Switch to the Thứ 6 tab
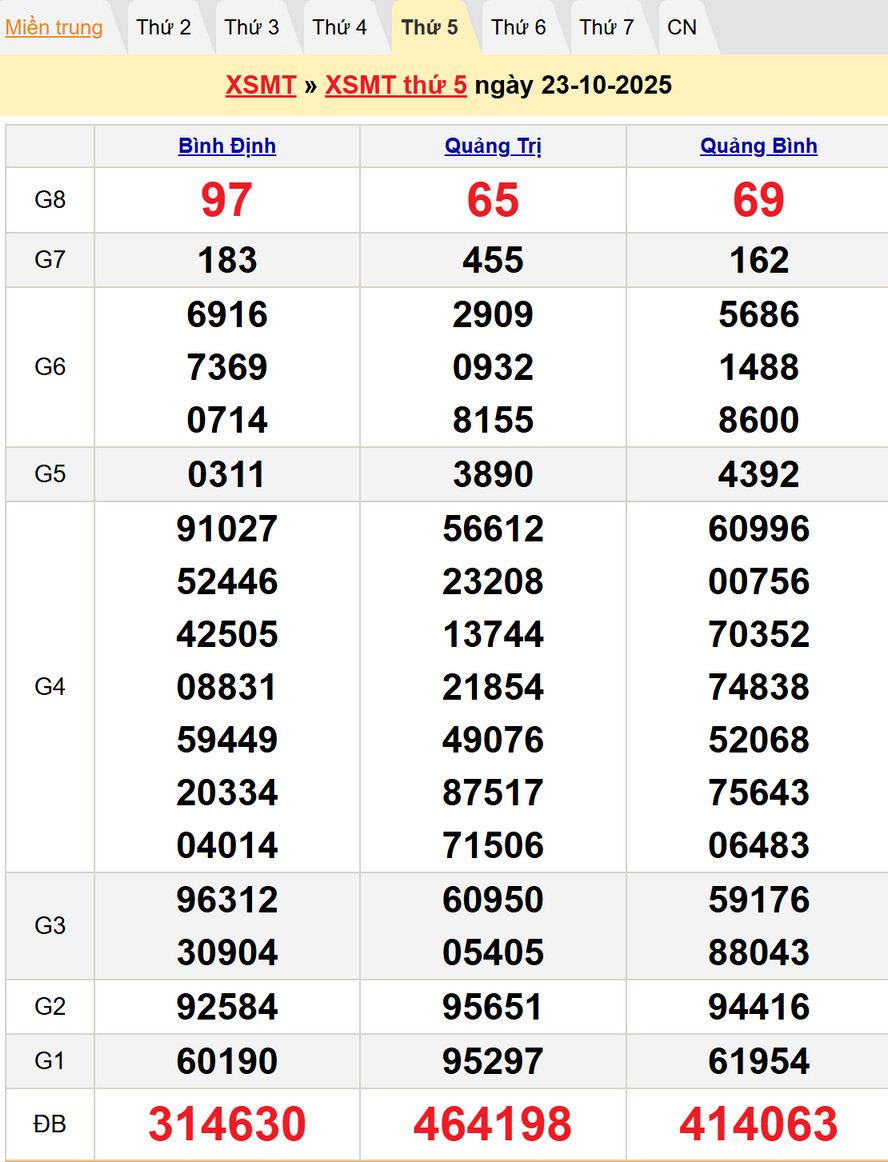This screenshot has height=1162, width=888. click(x=518, y=27)
